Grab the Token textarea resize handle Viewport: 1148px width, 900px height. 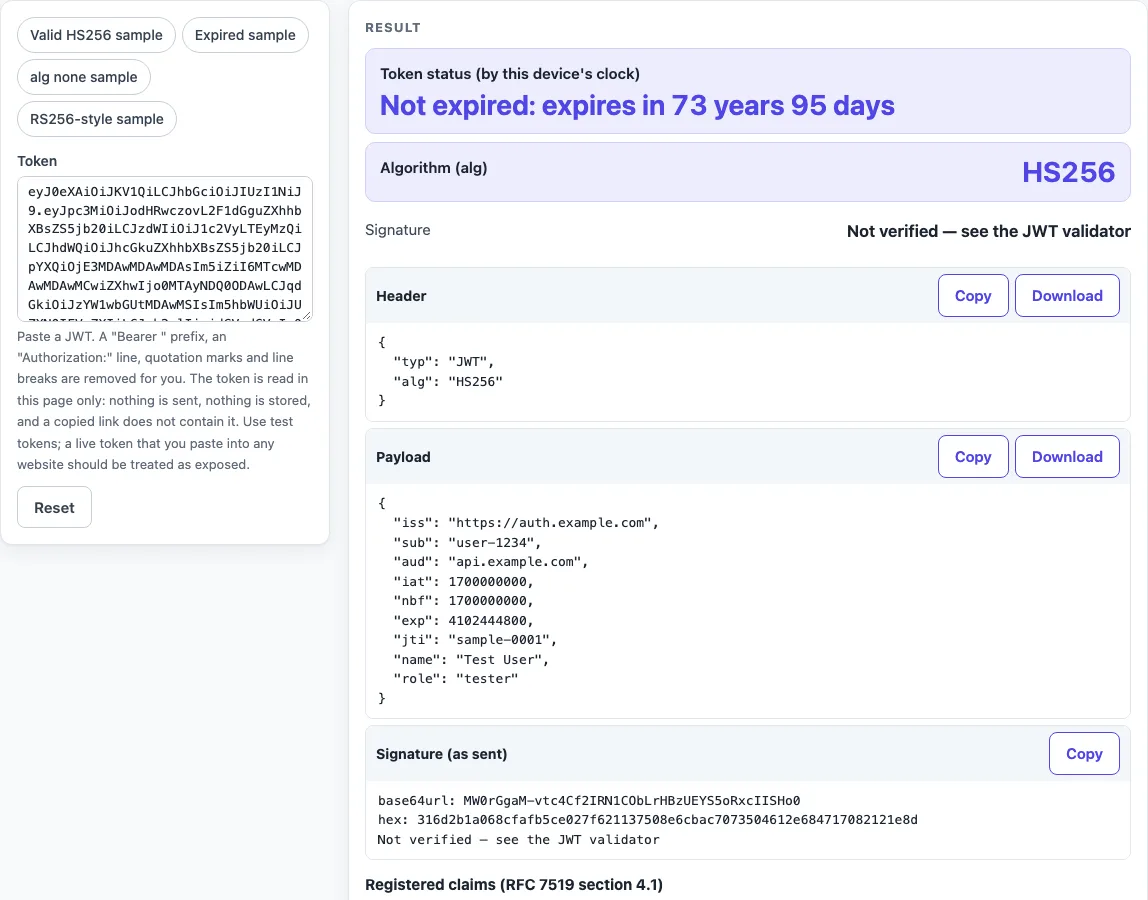(307, 316)
